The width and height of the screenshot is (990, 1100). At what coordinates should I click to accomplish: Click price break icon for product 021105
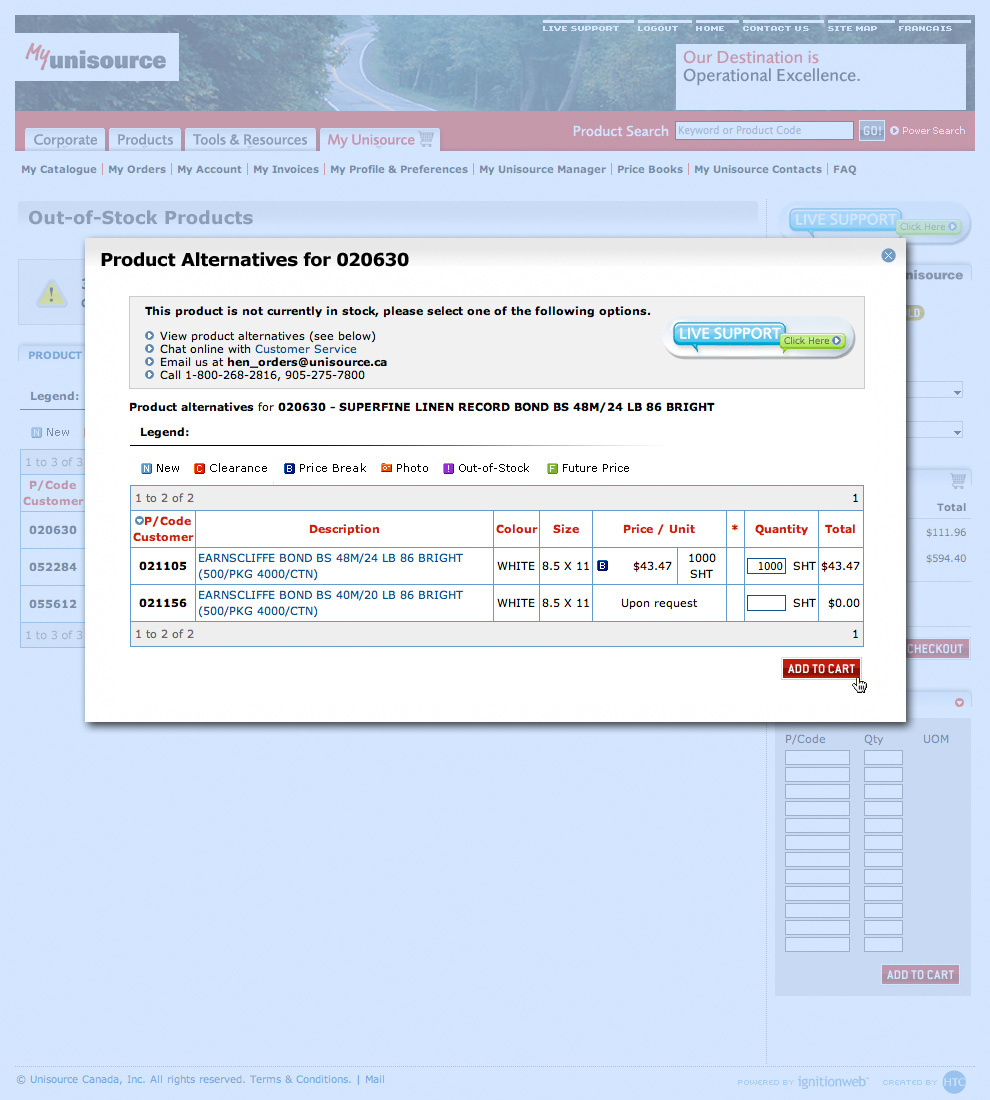click(x=602, y=566)
